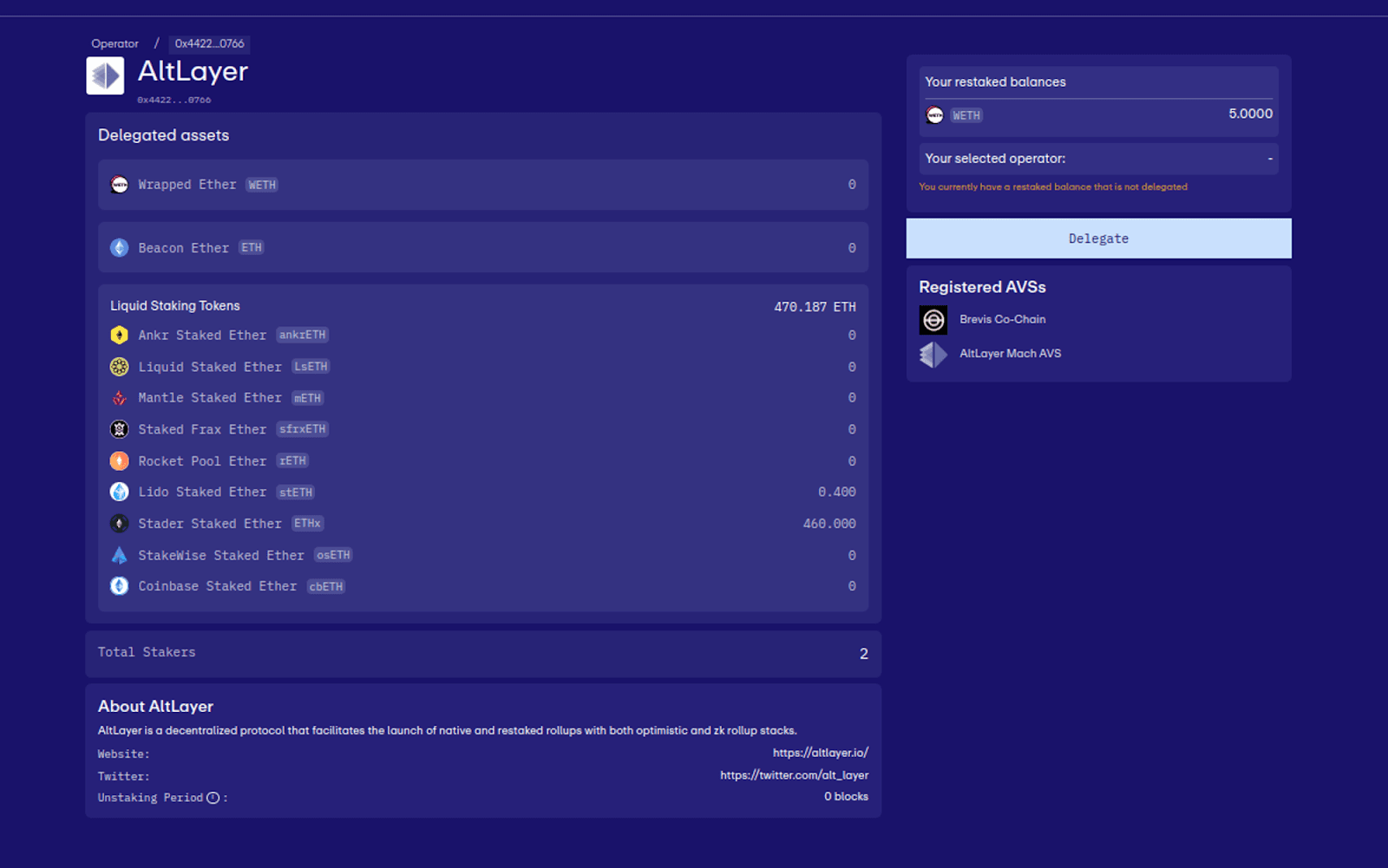Screen dimensions: 1388x868
Task: Click the AltLayer operator logo
Action: [105, 75]
